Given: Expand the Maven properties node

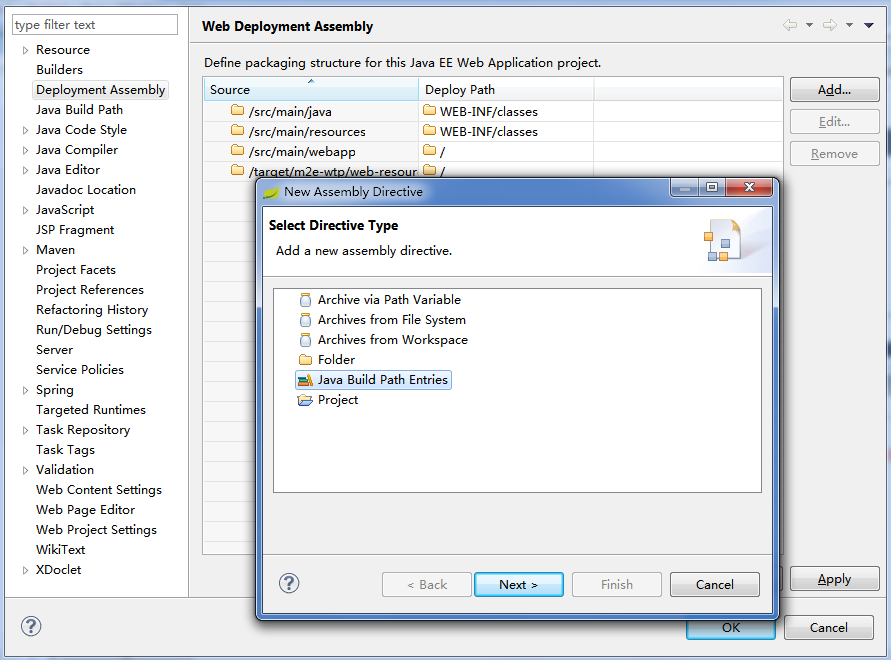Looking at the screenshot, I should tap(25, 250).
